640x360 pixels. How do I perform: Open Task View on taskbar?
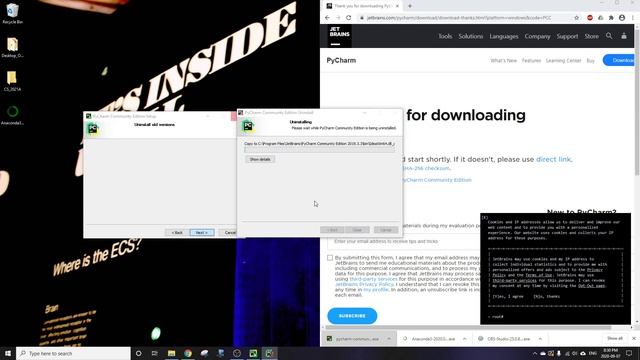click(x=155, y=353)
